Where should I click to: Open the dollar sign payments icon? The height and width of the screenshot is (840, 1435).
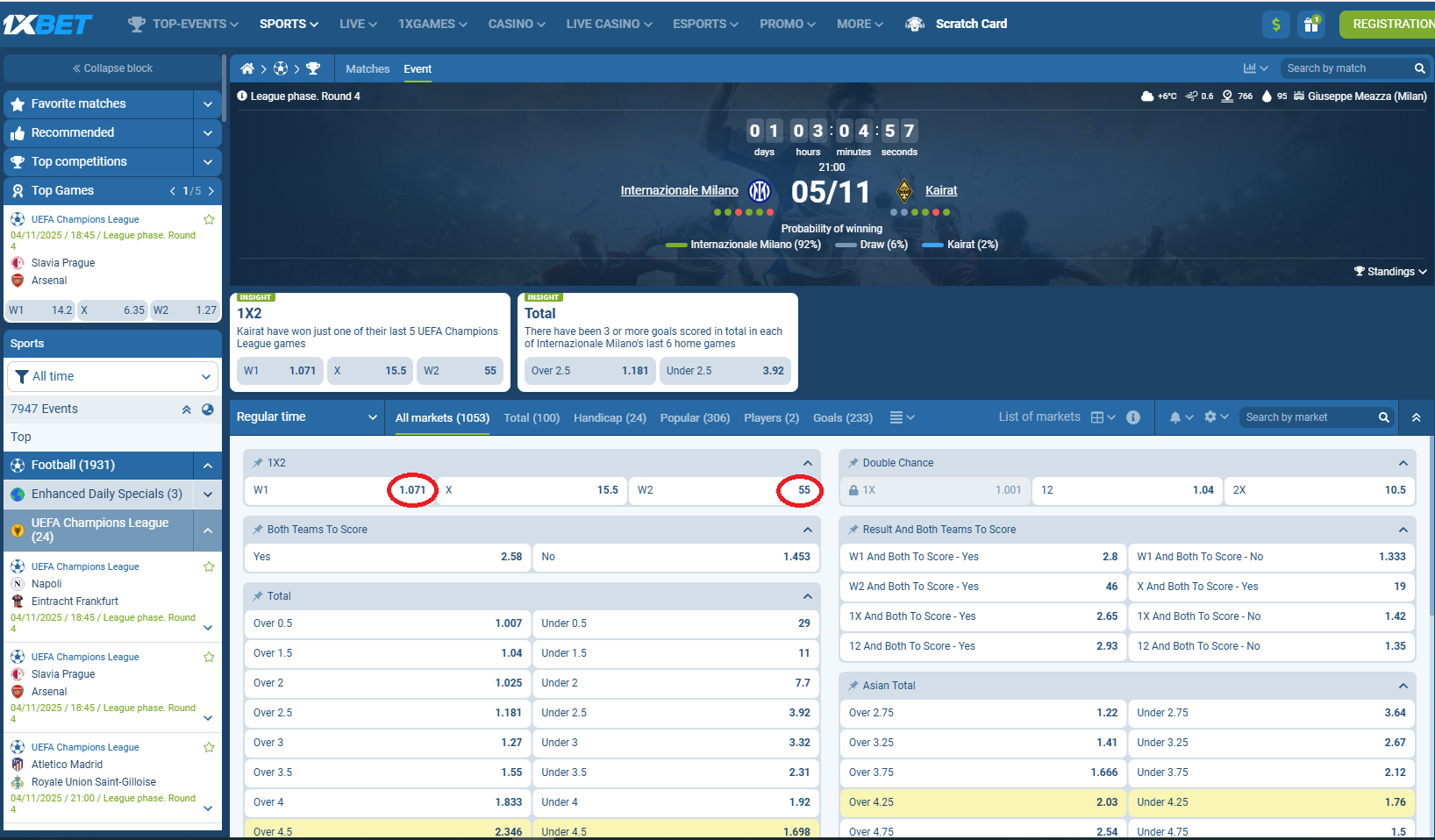coord(1275,25)
